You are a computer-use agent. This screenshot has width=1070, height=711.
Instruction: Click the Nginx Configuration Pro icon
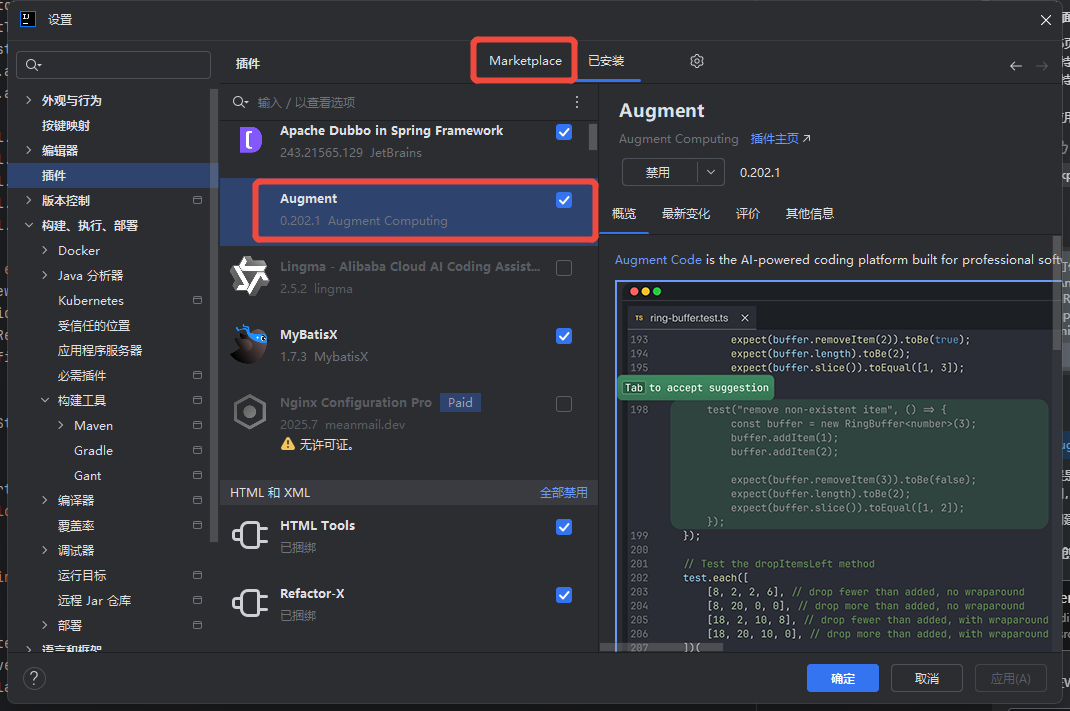pyautogui.click(x=250, y=412)
